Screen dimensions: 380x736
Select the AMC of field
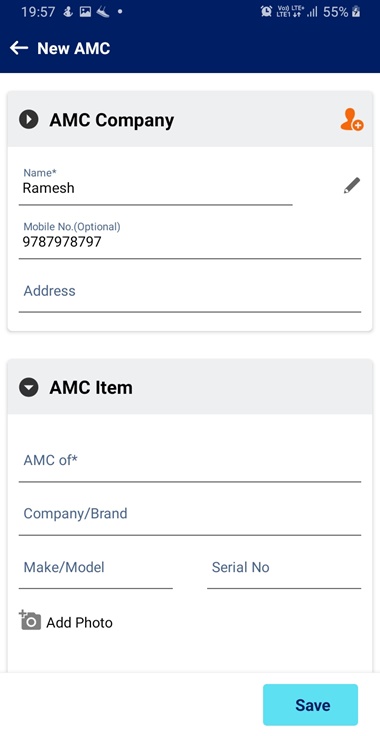(190, 462)
